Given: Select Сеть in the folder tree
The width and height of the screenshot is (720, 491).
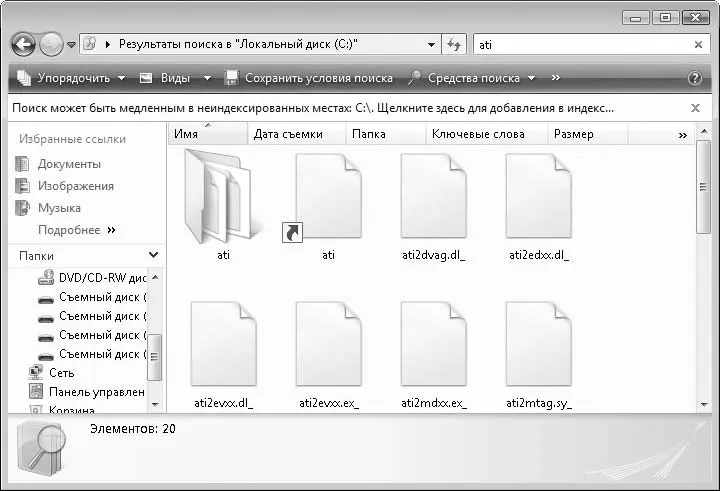Looking at the screenshot, I should coord(61,372).
